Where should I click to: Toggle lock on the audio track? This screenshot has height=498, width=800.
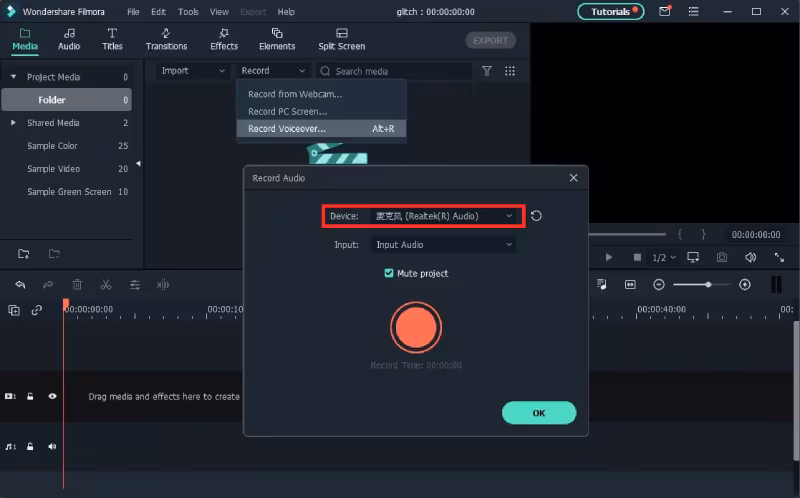pos(30,446)
